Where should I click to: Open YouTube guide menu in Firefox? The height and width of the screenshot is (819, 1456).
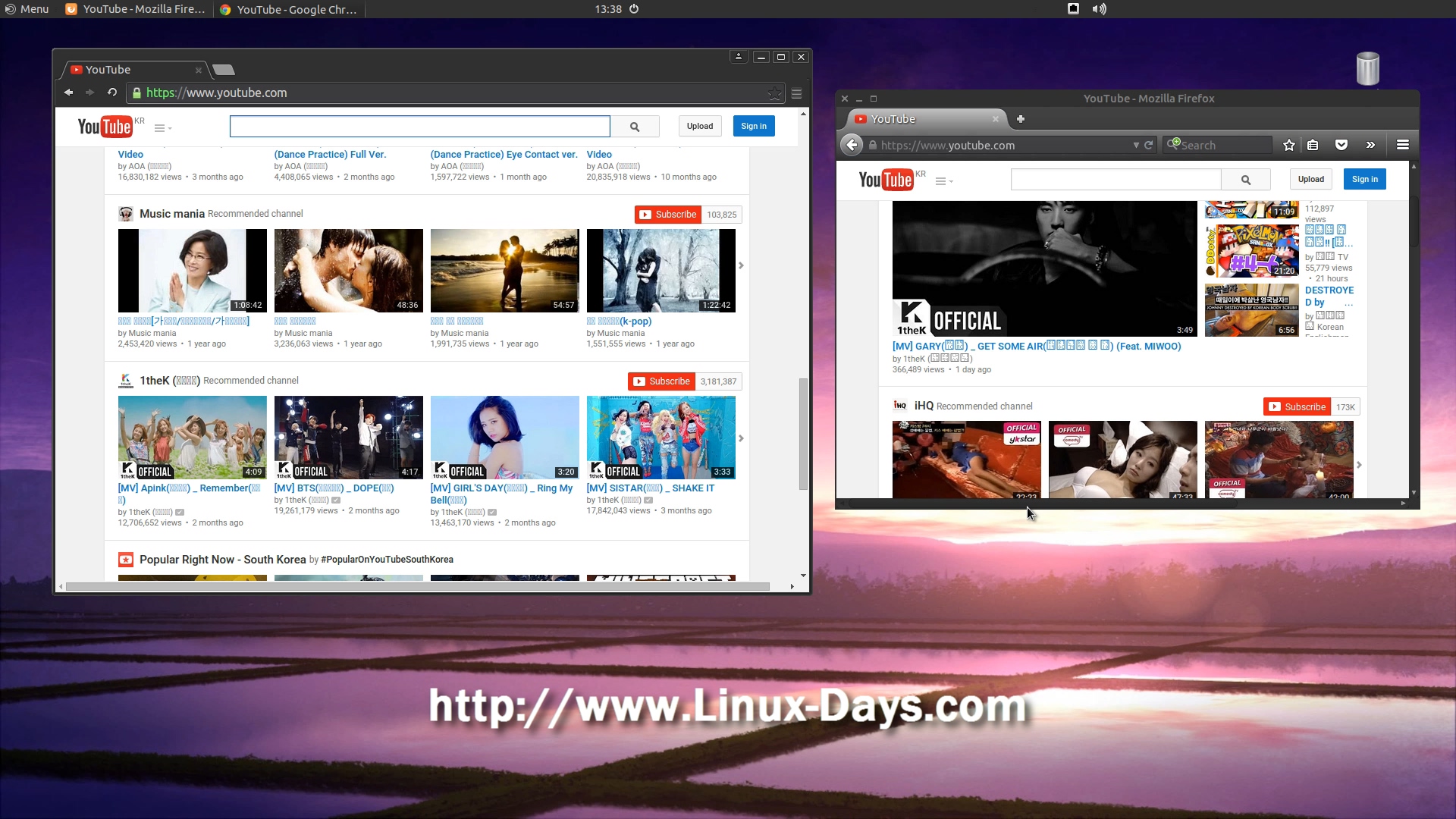[944, 181]
